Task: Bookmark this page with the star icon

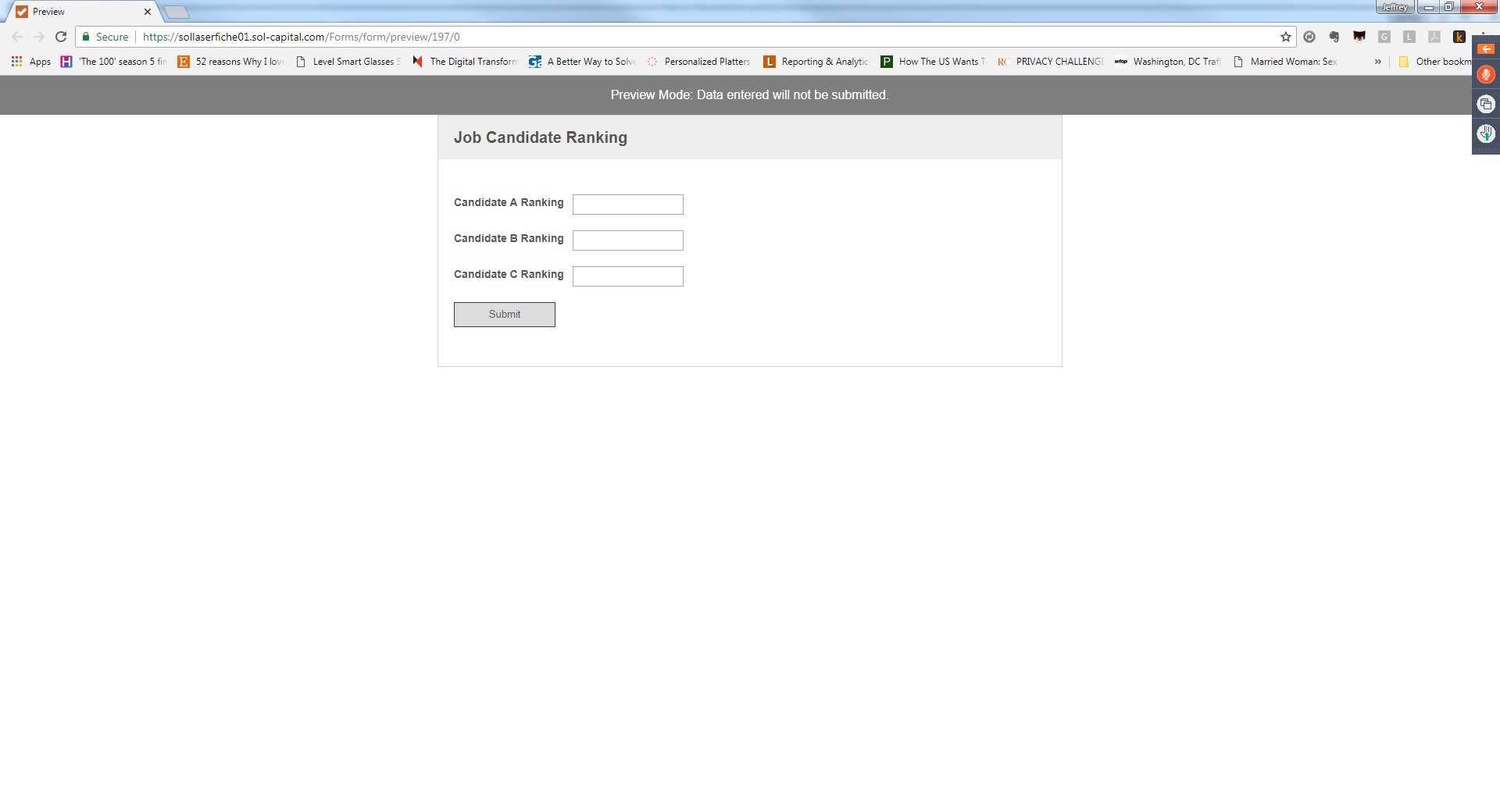Action: pyautogui.click(x=1286, y=37)
